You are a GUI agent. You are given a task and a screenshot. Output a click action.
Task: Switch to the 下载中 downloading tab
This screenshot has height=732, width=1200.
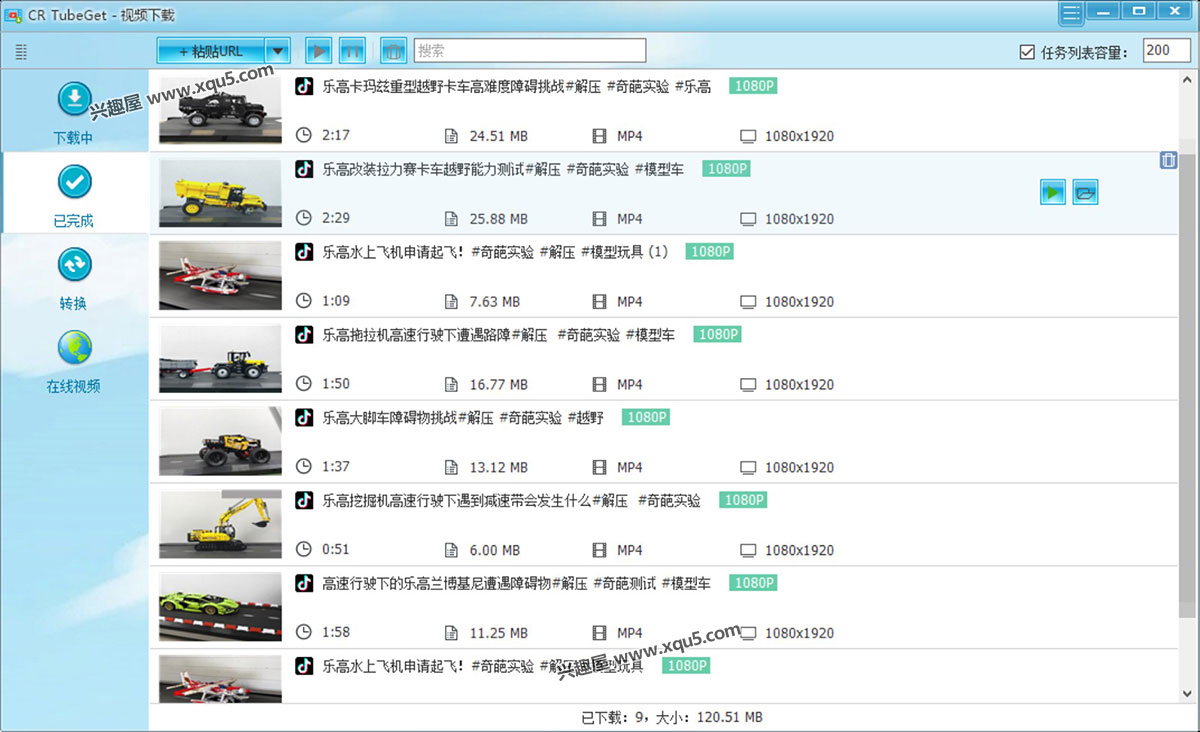click(x=74, y=113)
